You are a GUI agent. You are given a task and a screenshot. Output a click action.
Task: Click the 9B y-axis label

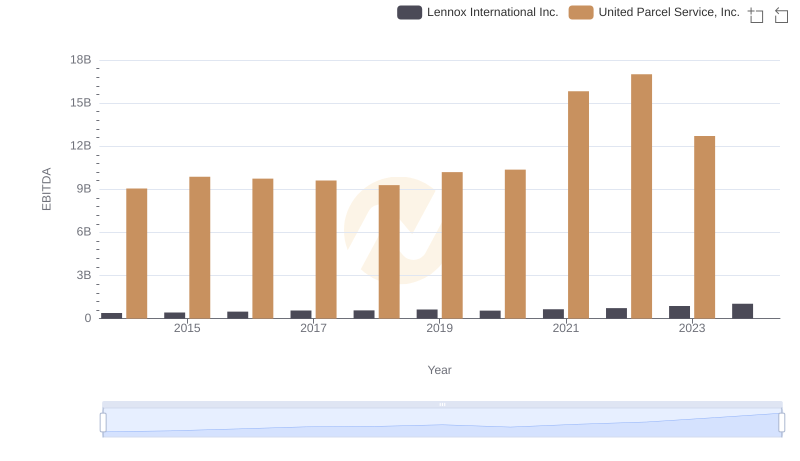tap(84, 189)
